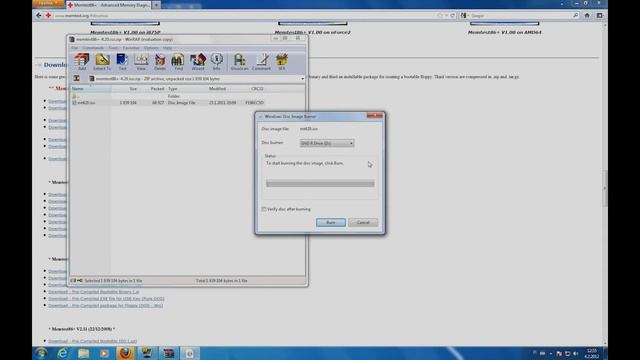Click the search magnifier in Firefox search box
Image resolution: width=640 pixels, height=360 pixels.
576,16
